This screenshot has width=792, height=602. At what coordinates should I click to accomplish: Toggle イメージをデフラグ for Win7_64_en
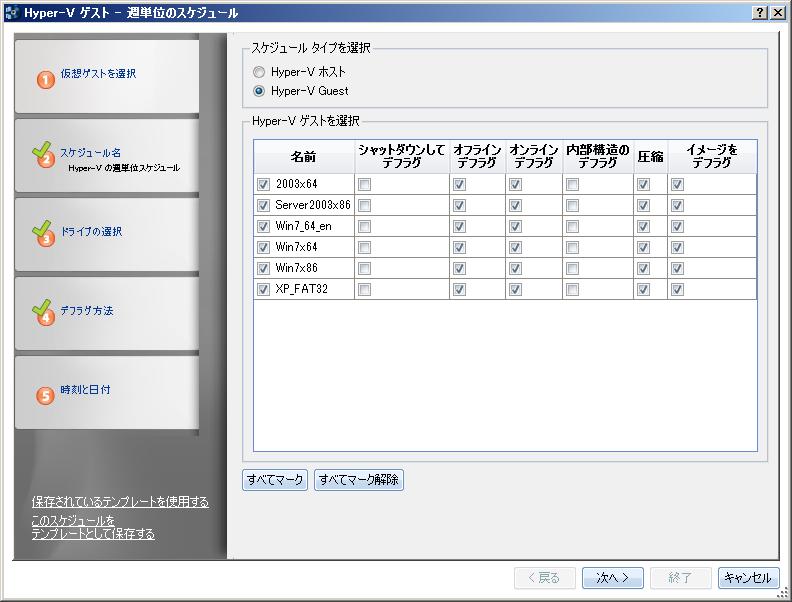[677, 226]
